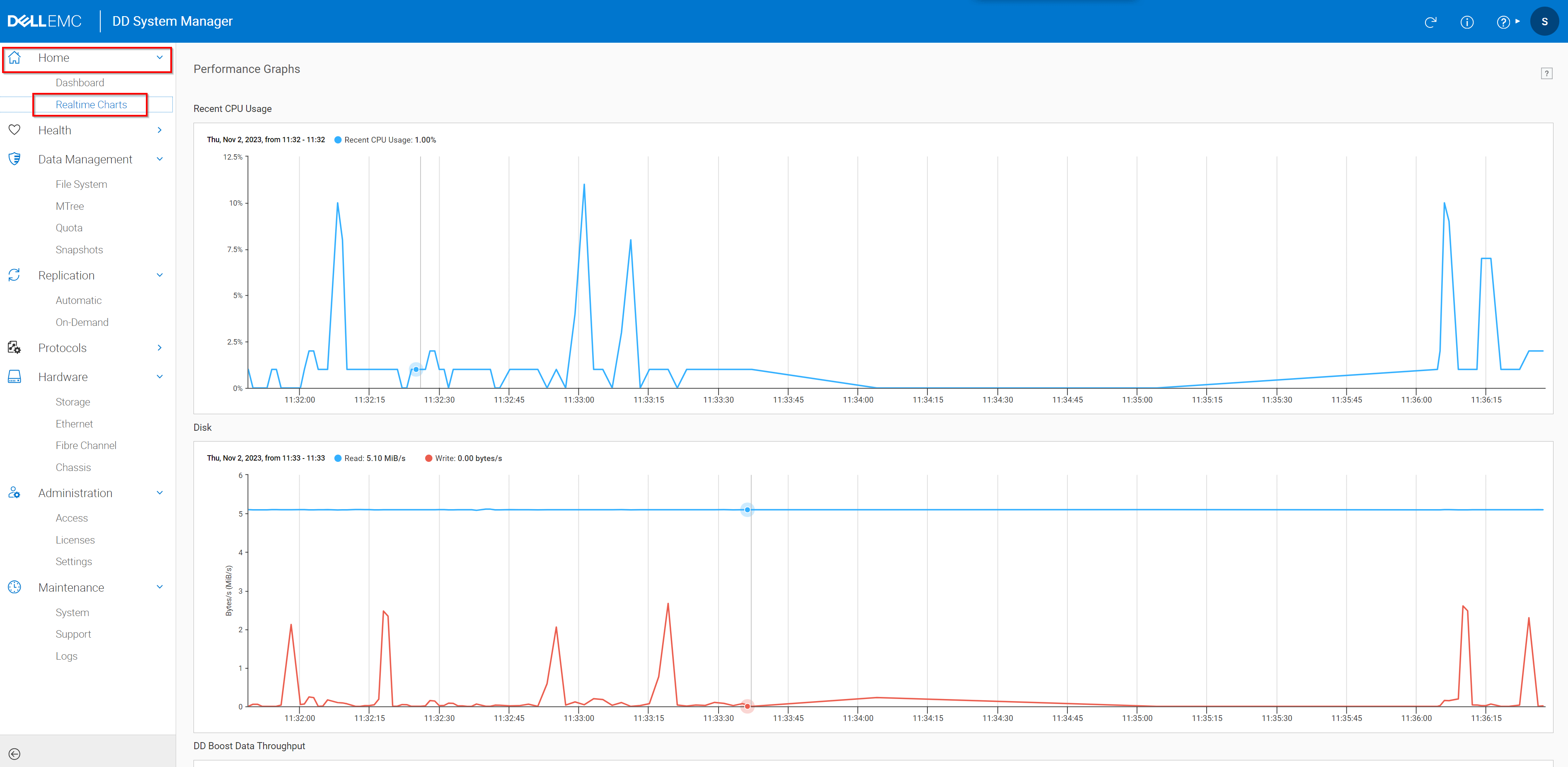Image resolution: width=1568 pixels, height=767 pixels.
Task: Select the Replication sync icon
Action: (x=15, y=275)
